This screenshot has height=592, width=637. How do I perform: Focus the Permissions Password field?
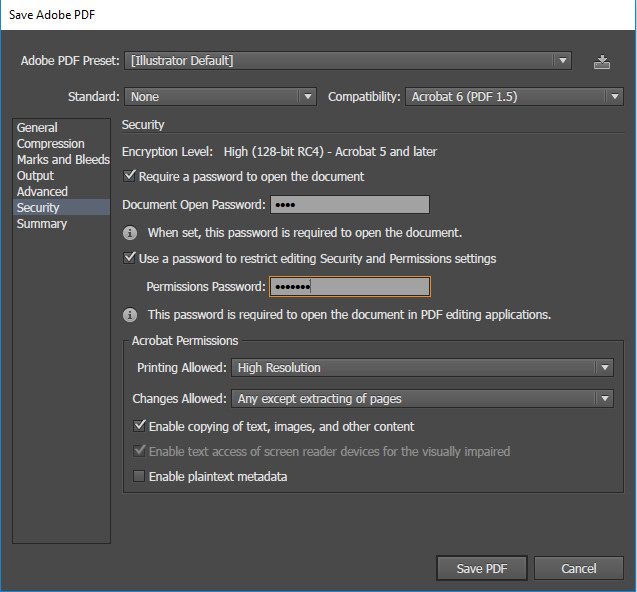coord(349,287)
